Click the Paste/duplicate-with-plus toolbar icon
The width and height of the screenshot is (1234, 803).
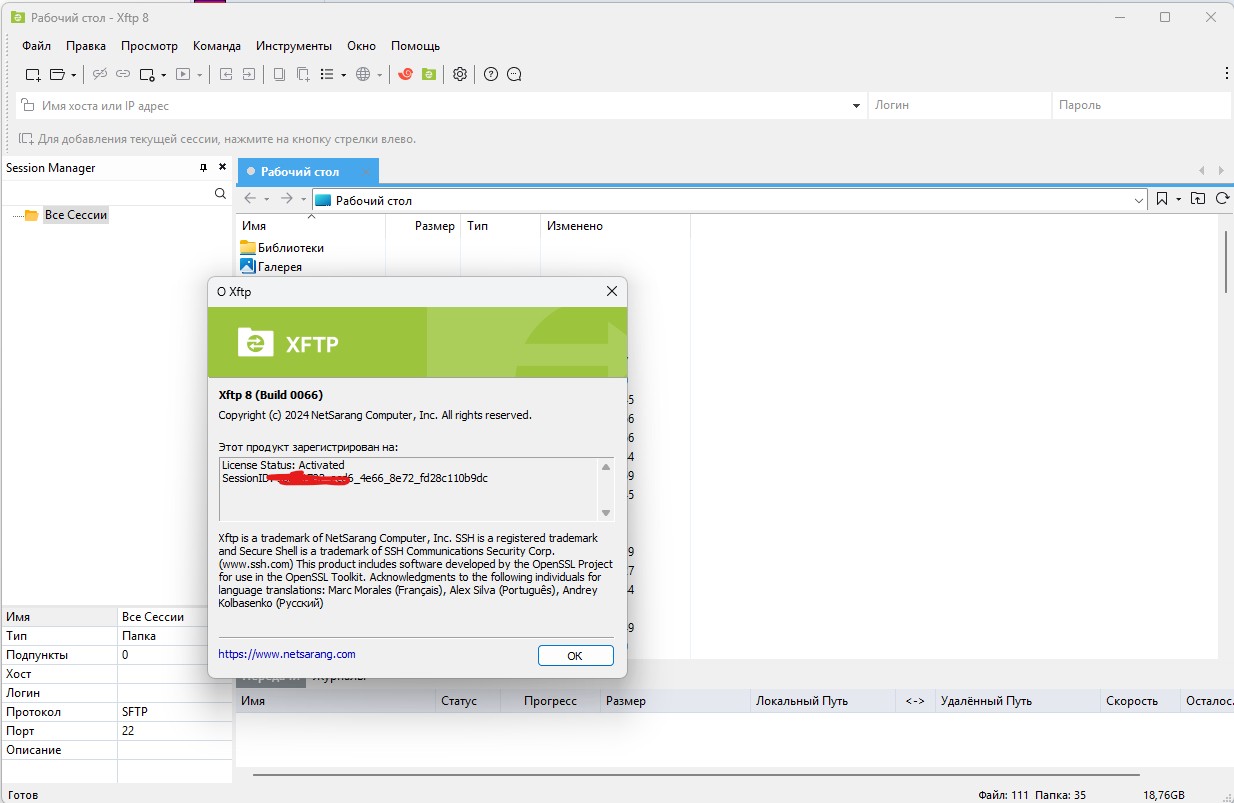coord(303,74)
